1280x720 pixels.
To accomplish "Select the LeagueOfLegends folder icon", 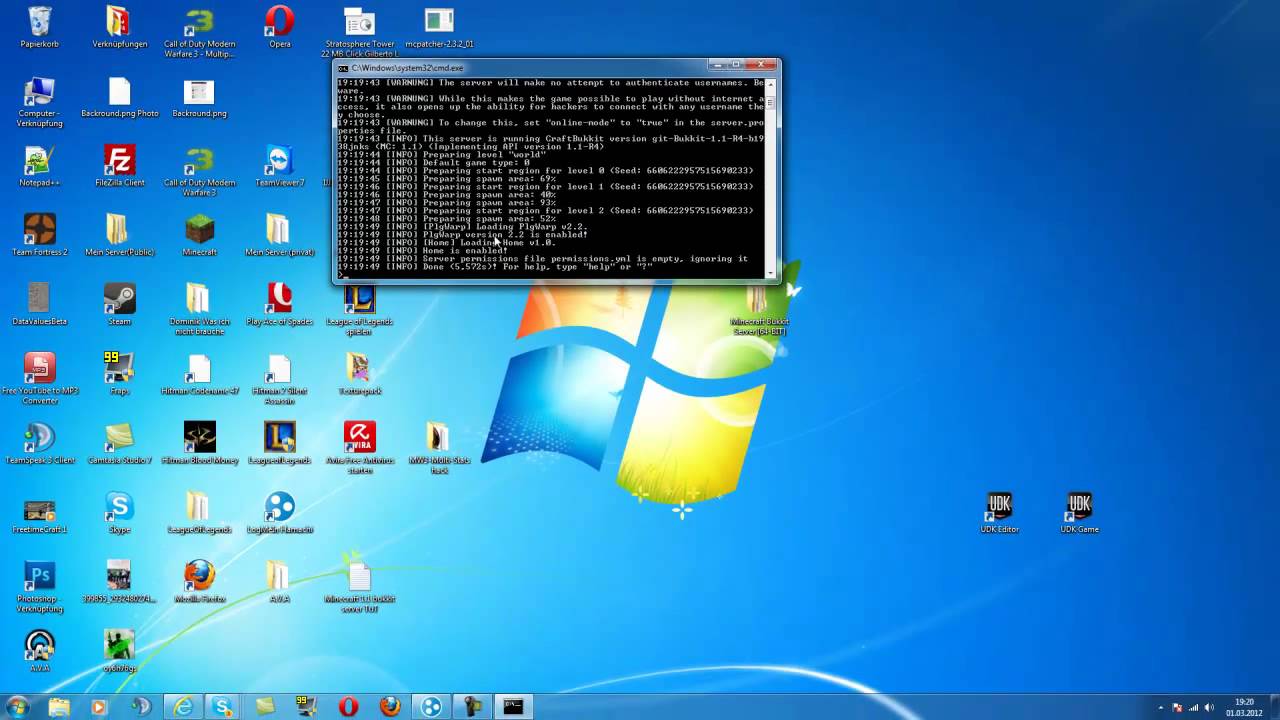I will click(x=199, y=513).
